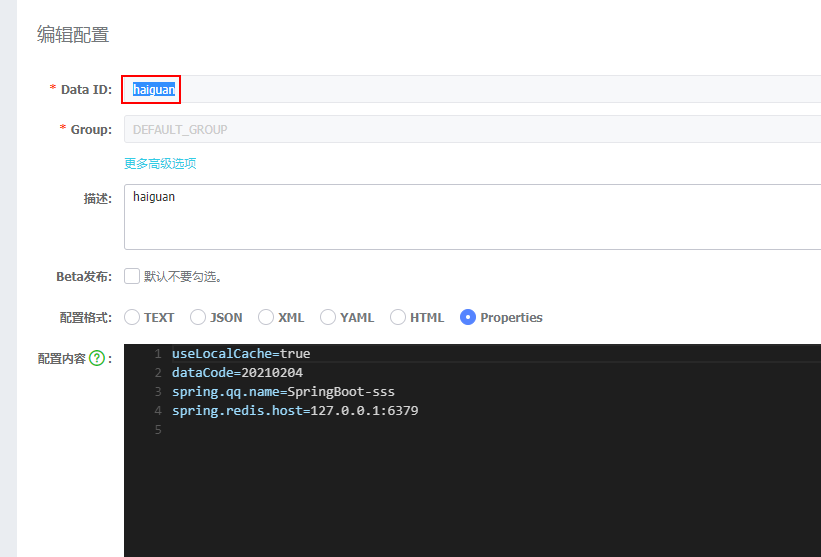Viewport: 821px width, 557px height.
Task: Focus the 描述 description textarea
Action: pos(472,217)
